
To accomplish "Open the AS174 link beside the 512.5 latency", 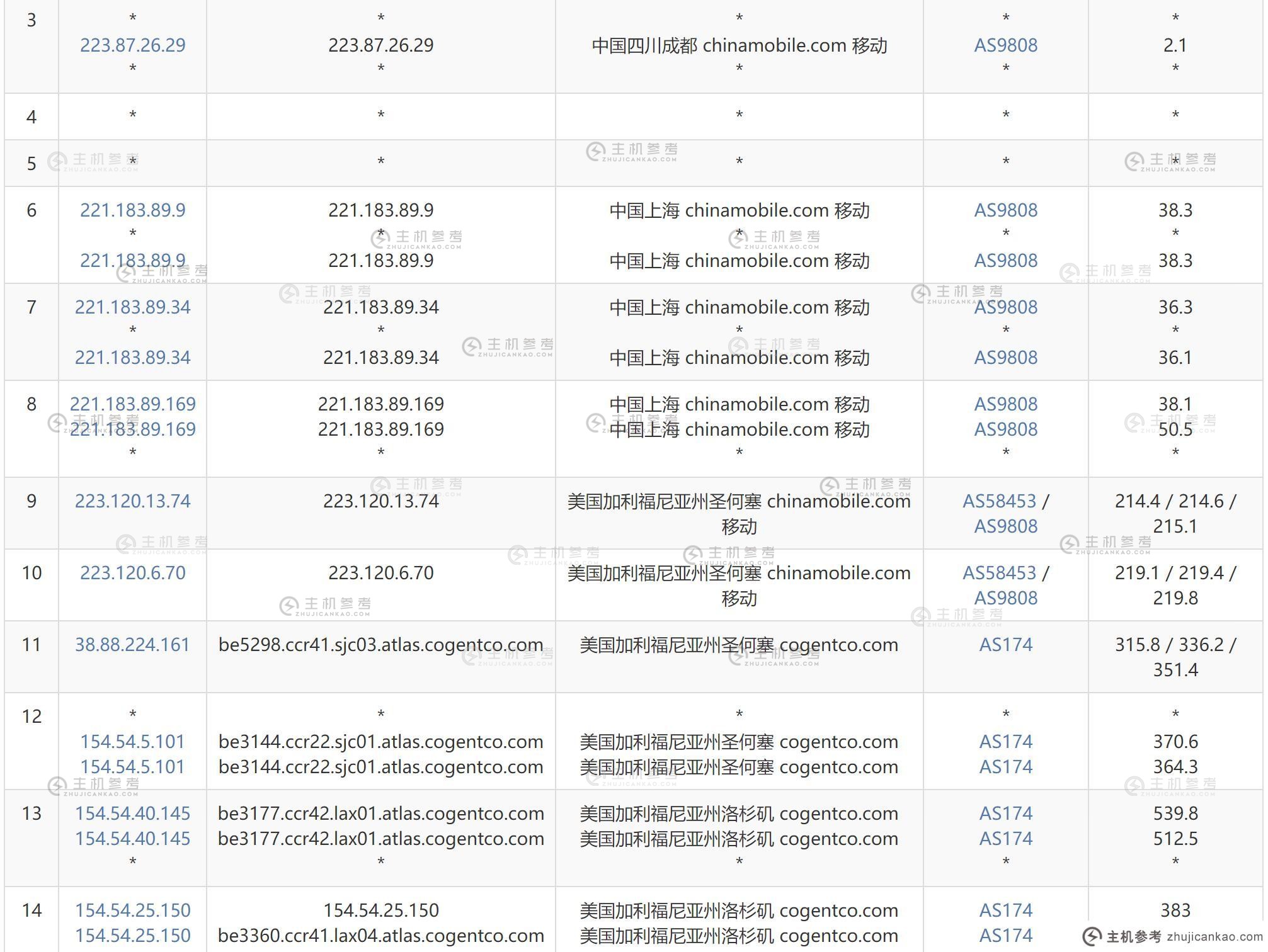I will tap(1005, 839).
